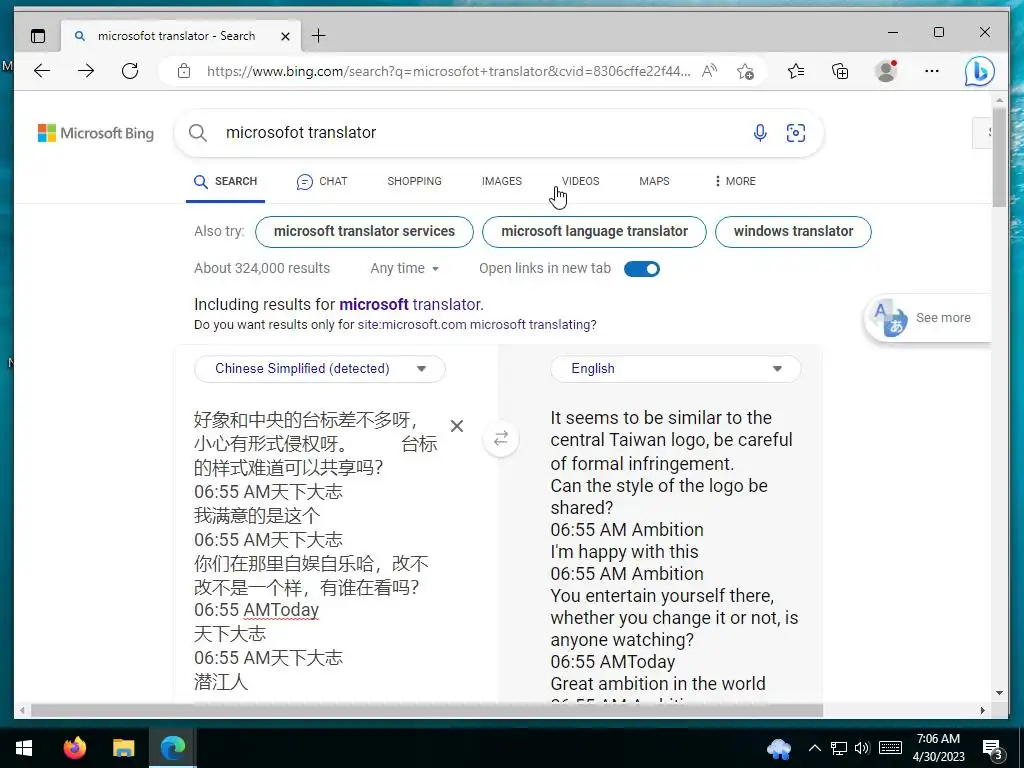
Task: Open network status tray icon
Action: click(839, 748)
